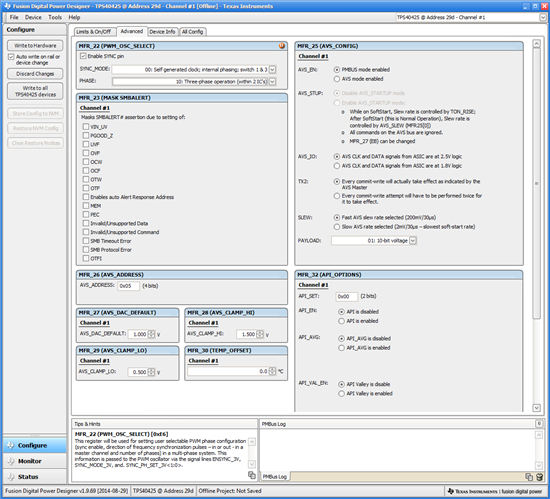
Task: Click Store Config to NVM button
Action: click(35, 113)
